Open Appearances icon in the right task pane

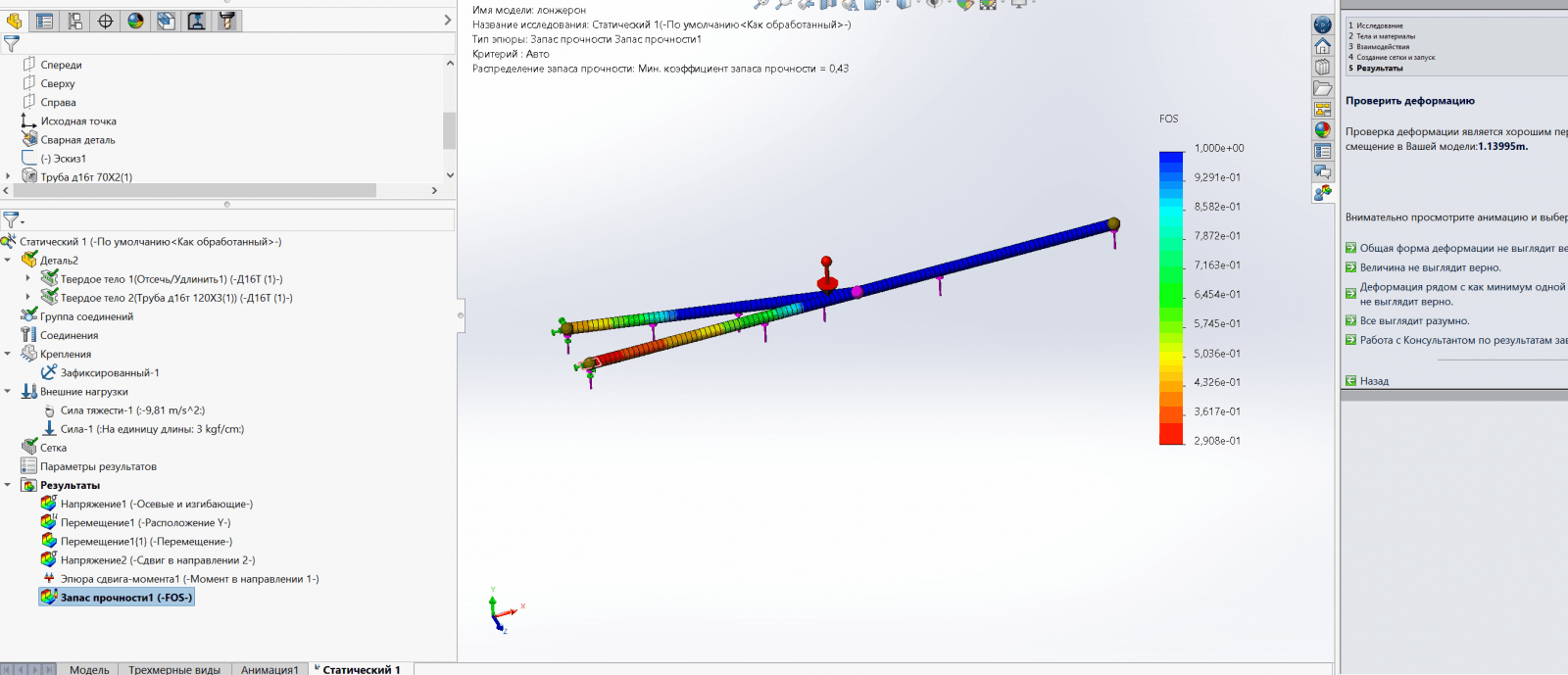tap(1322, 129)
